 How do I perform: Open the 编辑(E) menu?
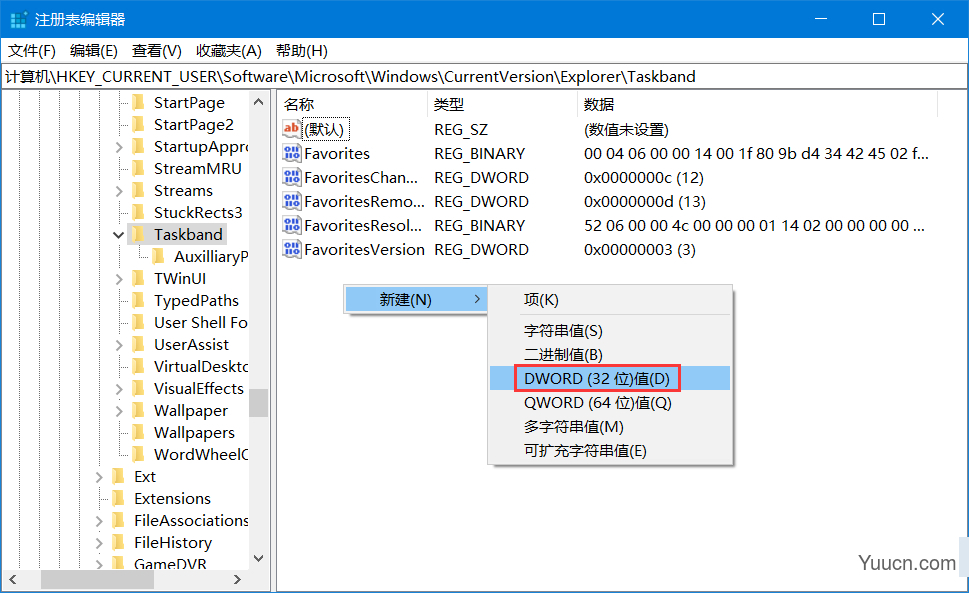tap(93, 51)
